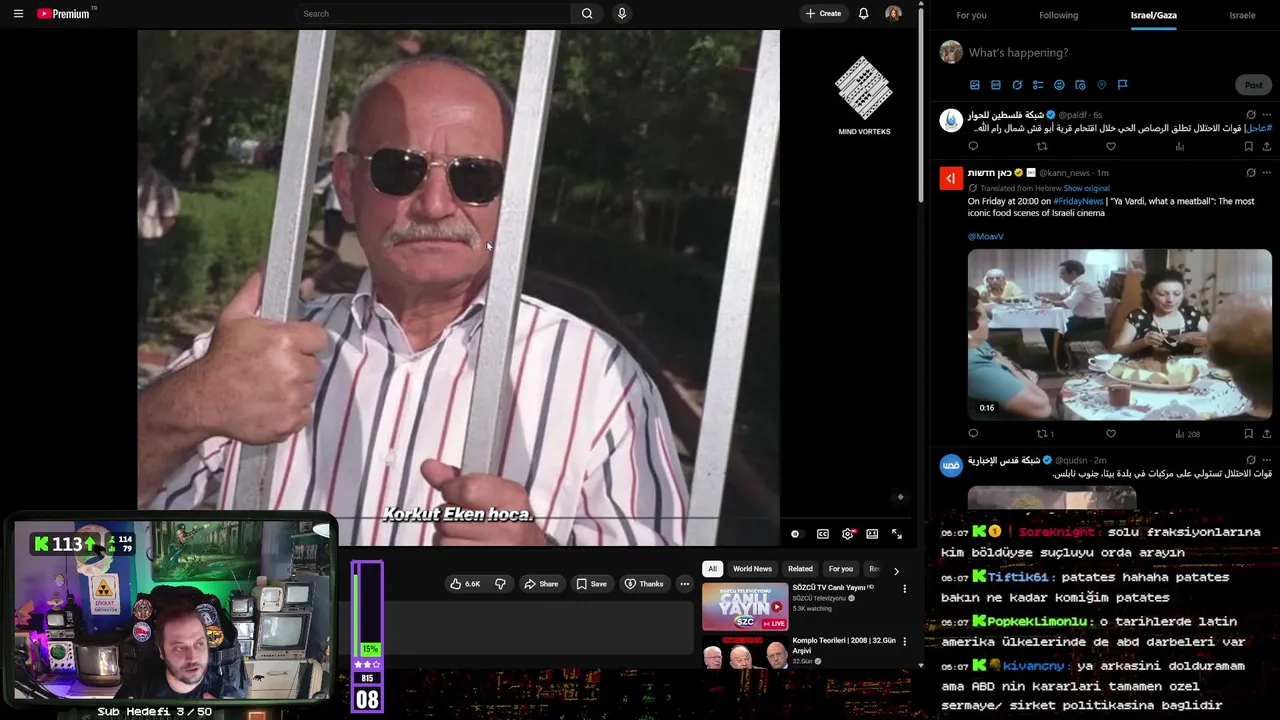Bookmark the @paldf post

click(1248, 146)
